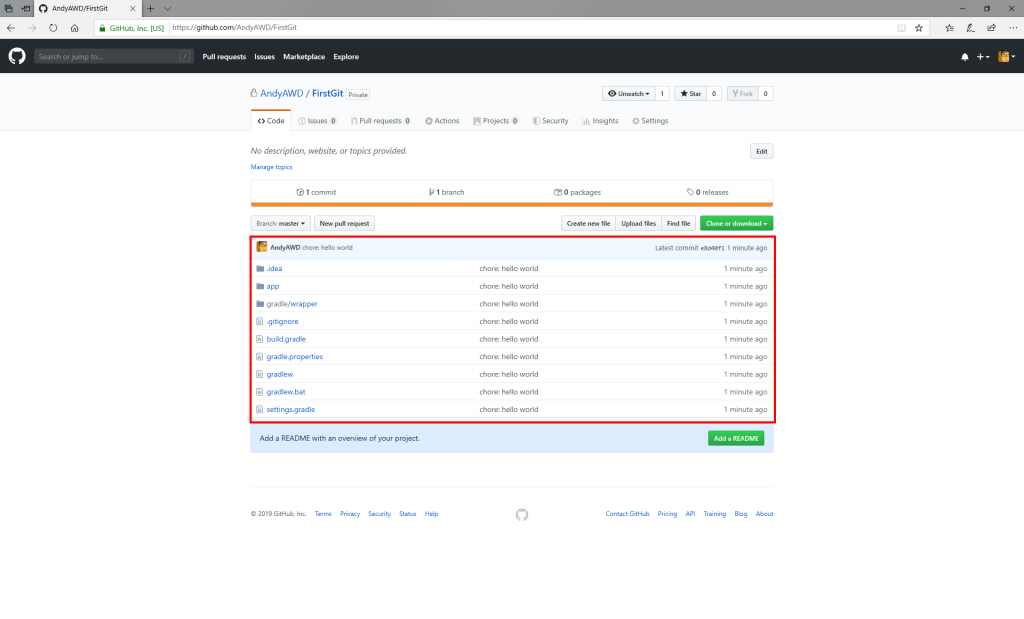
Task: Focus the Search or jump to field
Action: click(114, 57)
